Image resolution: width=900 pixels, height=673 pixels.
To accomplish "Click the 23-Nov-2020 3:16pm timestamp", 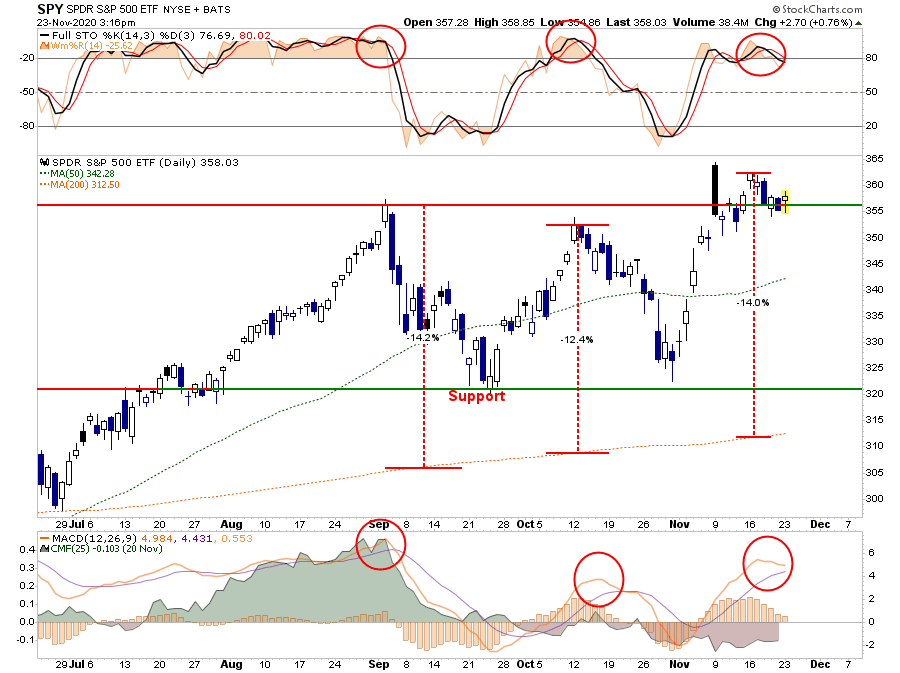I will [x=86, y=22].
